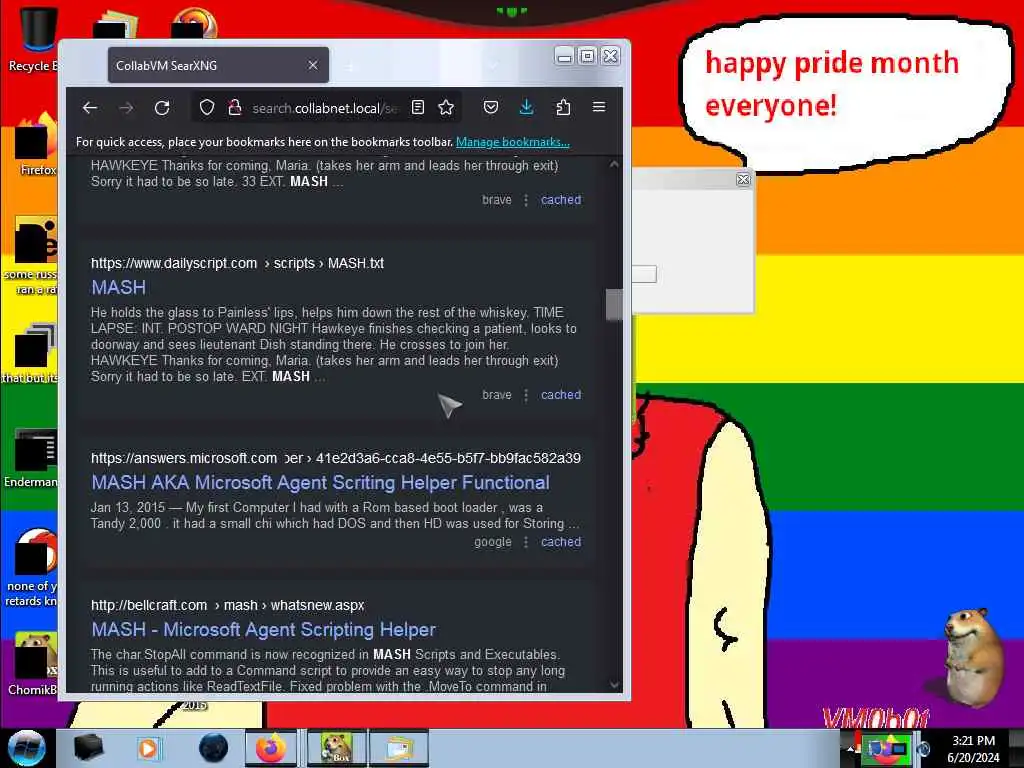Switch to the hamster Box taskbar app
Viewport: 1024px width, 768px height.
click(x=336, y=748)
